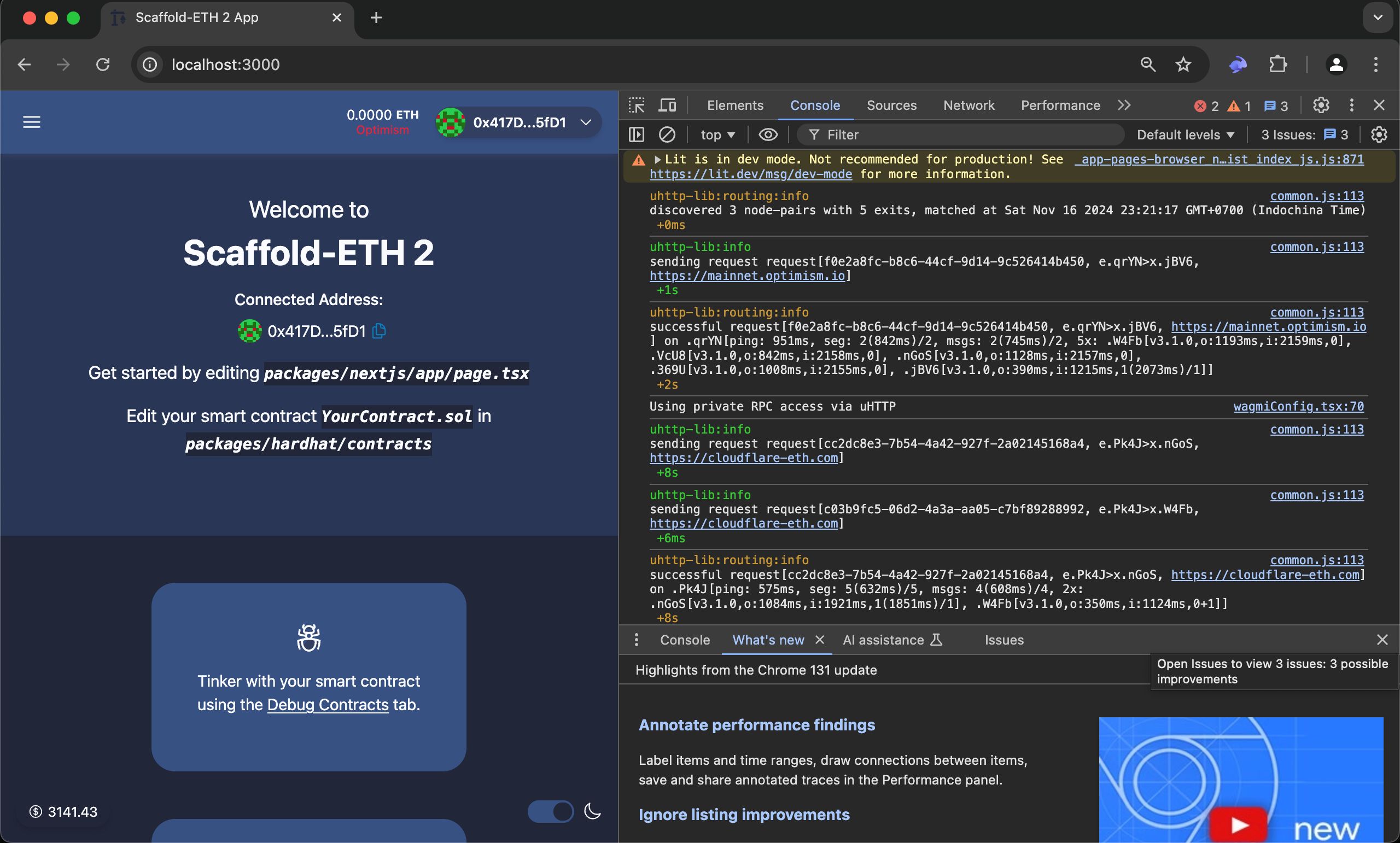Open common.js:113 link beside discovered node-pairs entry
1400x843 pixels.
[1316, 196]
